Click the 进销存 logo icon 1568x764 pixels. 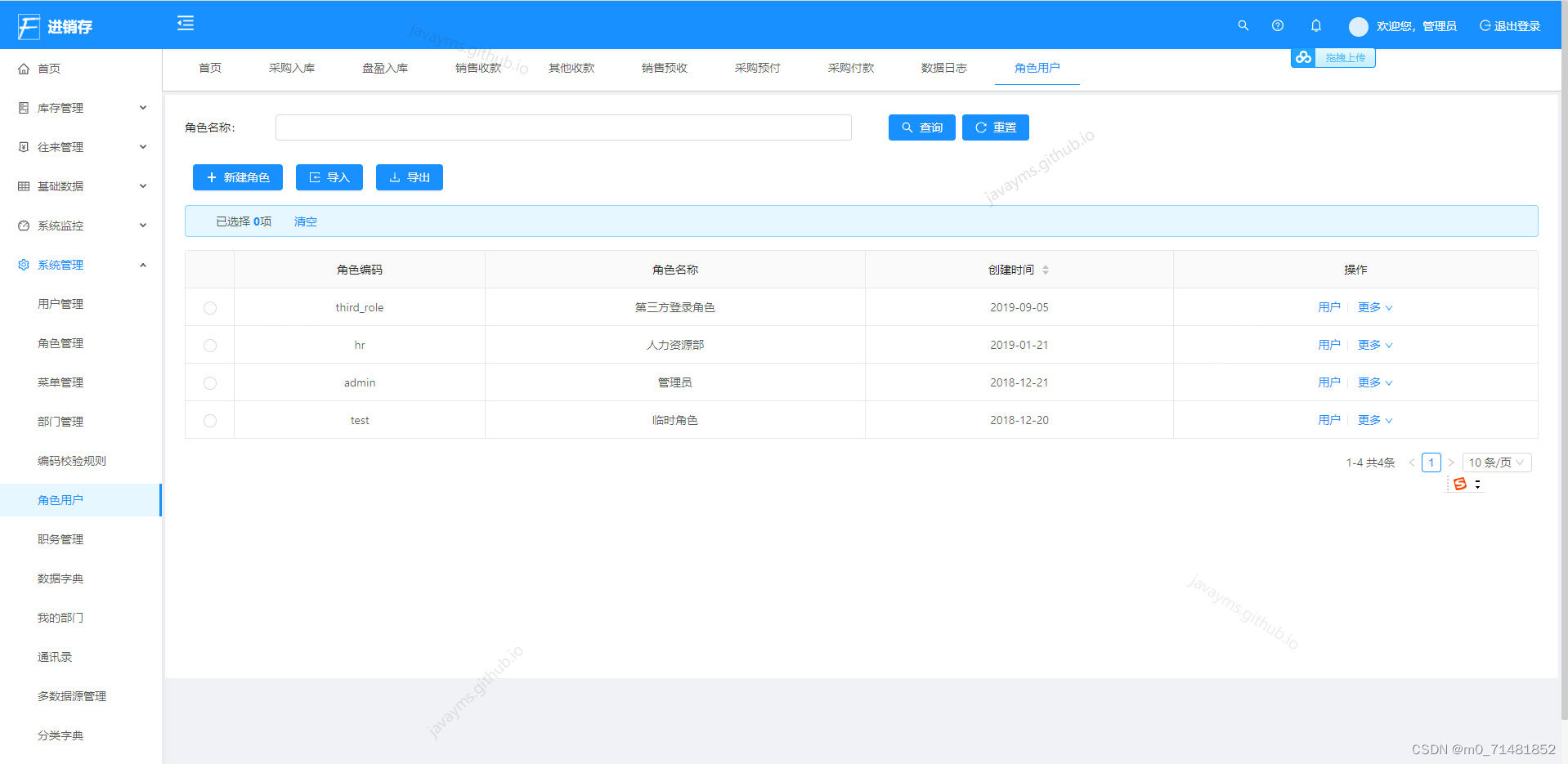(29, 27)
